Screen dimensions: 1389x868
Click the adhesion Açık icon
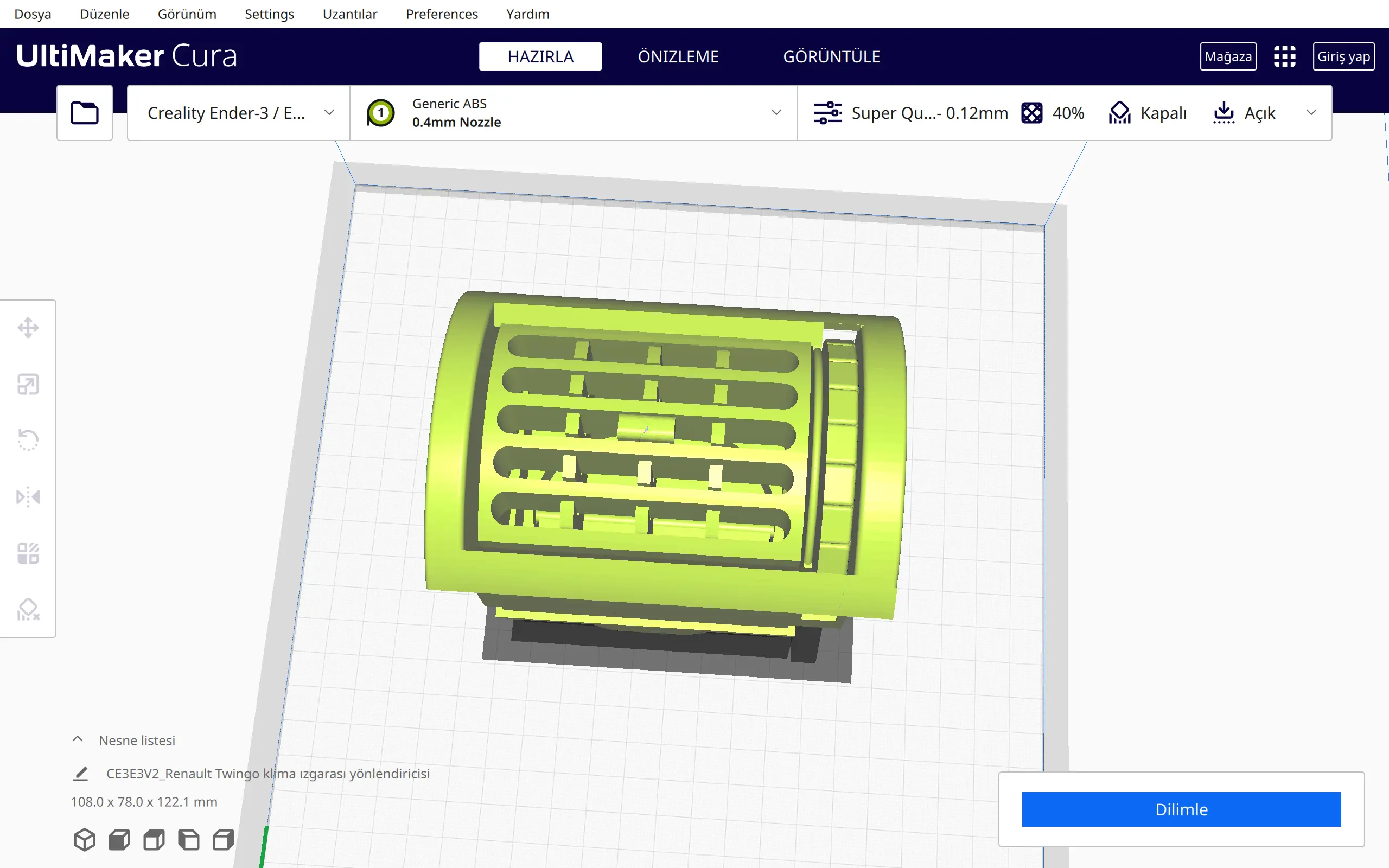pyautogui.click(x=1224, y=113)
